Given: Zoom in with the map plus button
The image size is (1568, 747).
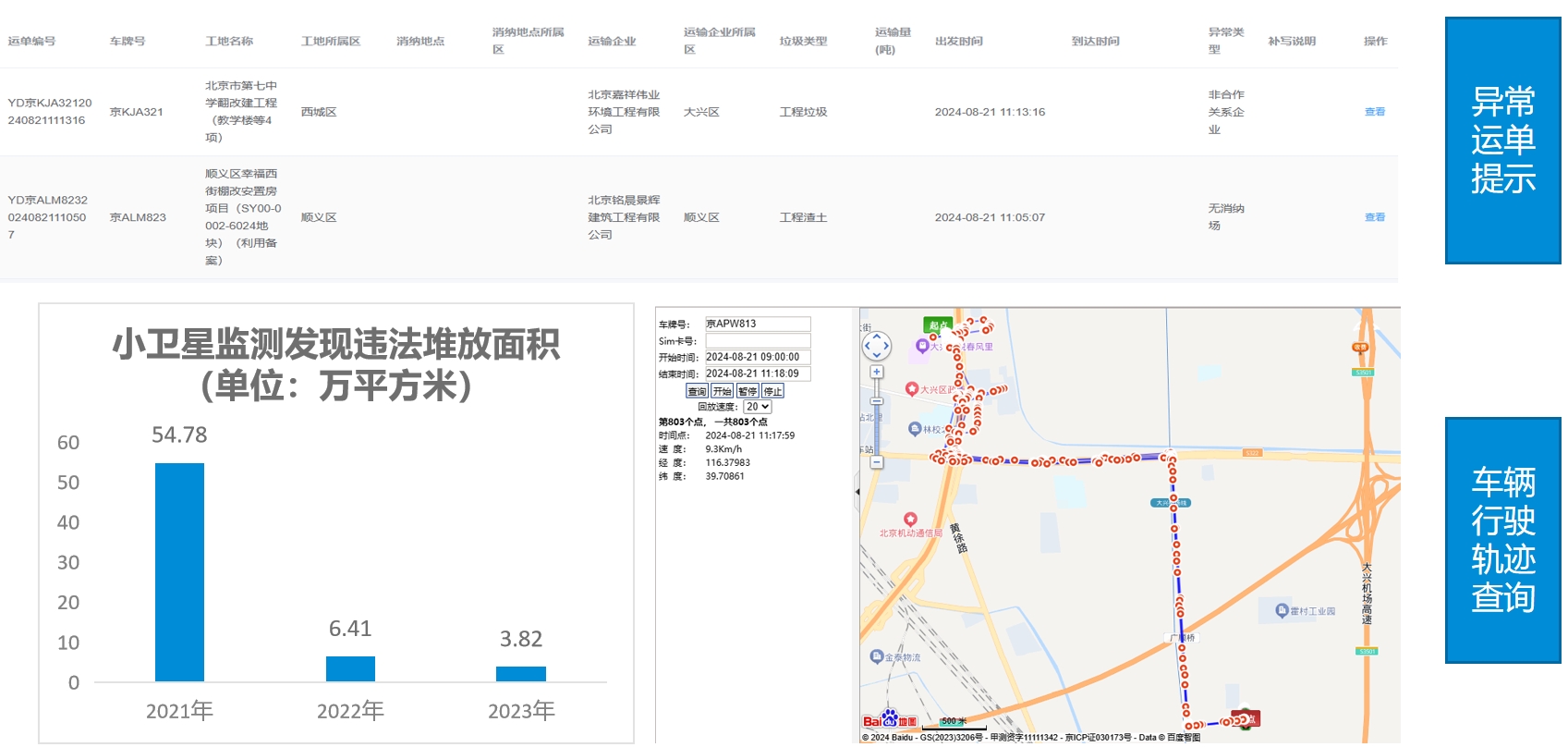Looking at the screenshot, I should (x=877, y=372).
